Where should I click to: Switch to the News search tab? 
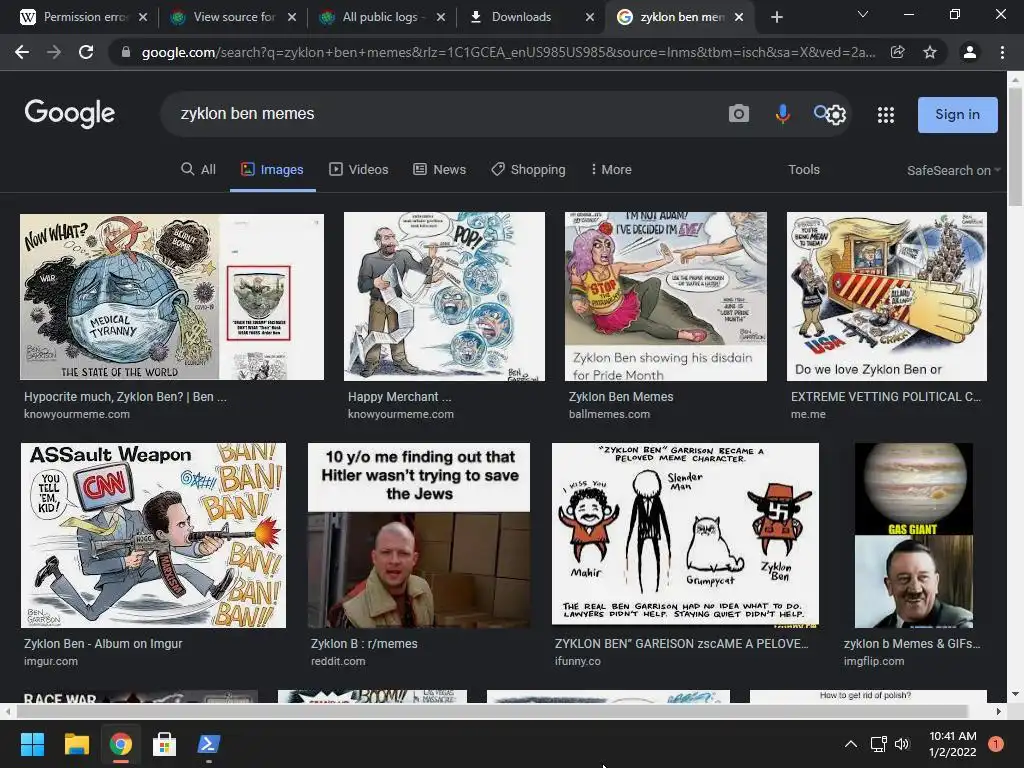(x=440, y=169)
